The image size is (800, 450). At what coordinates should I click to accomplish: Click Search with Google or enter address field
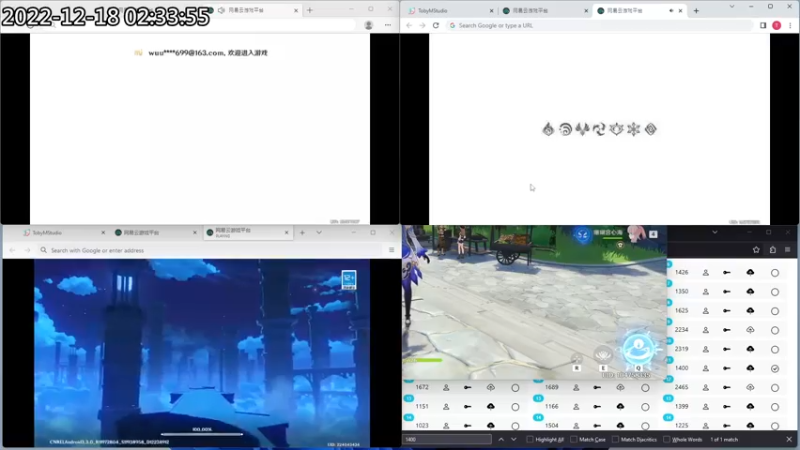click(x=212, y=250)
